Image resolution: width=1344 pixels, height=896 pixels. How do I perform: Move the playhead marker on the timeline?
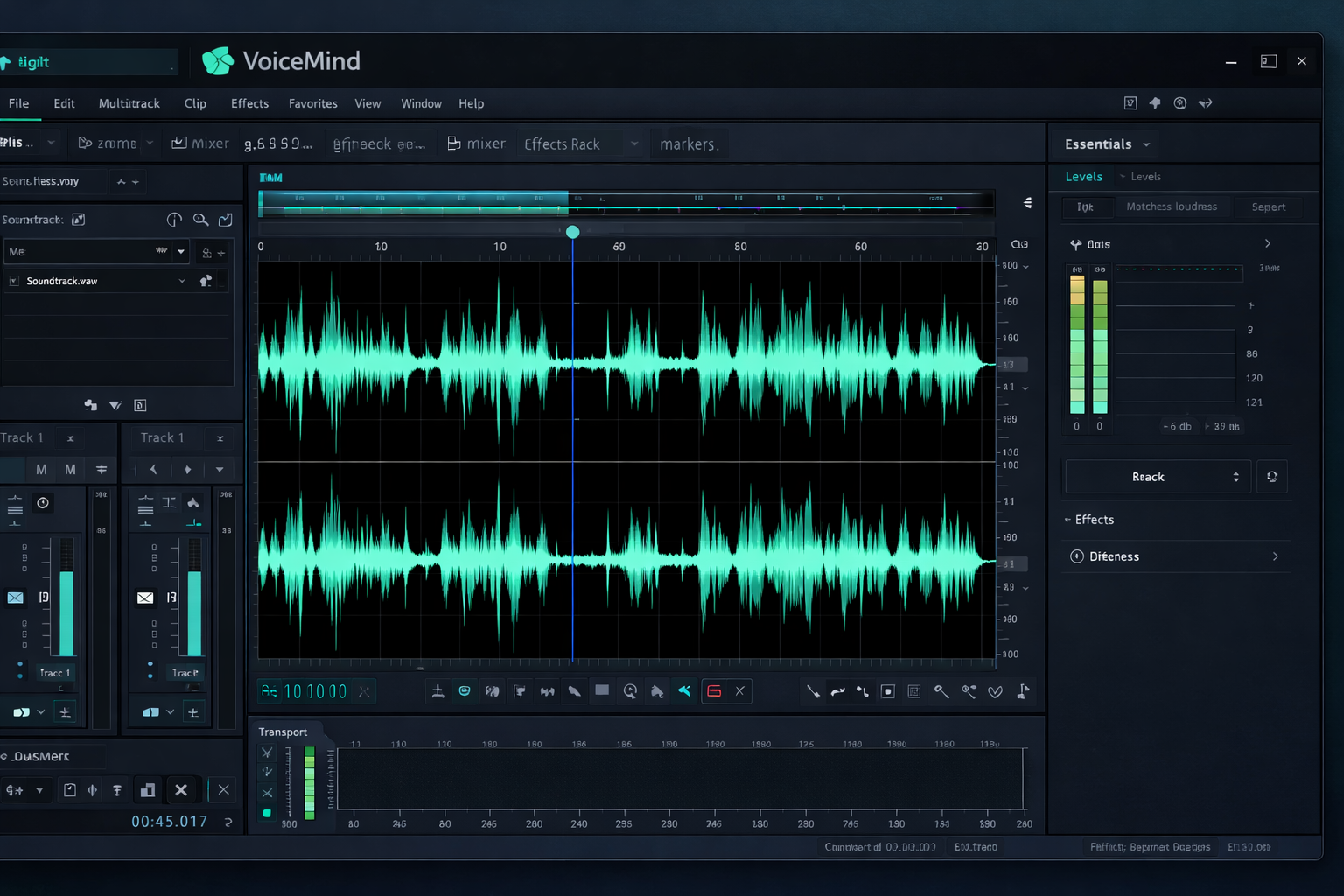572,232
